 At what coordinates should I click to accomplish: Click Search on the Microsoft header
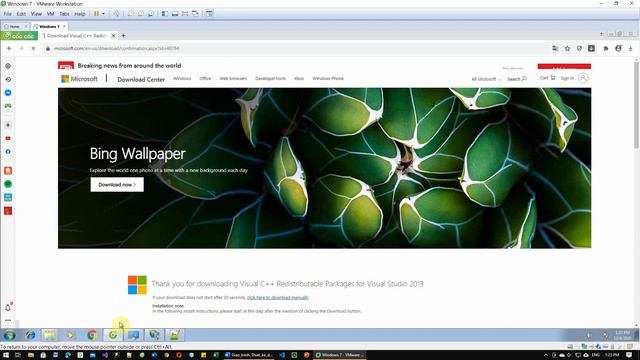(x=517, y=79)
